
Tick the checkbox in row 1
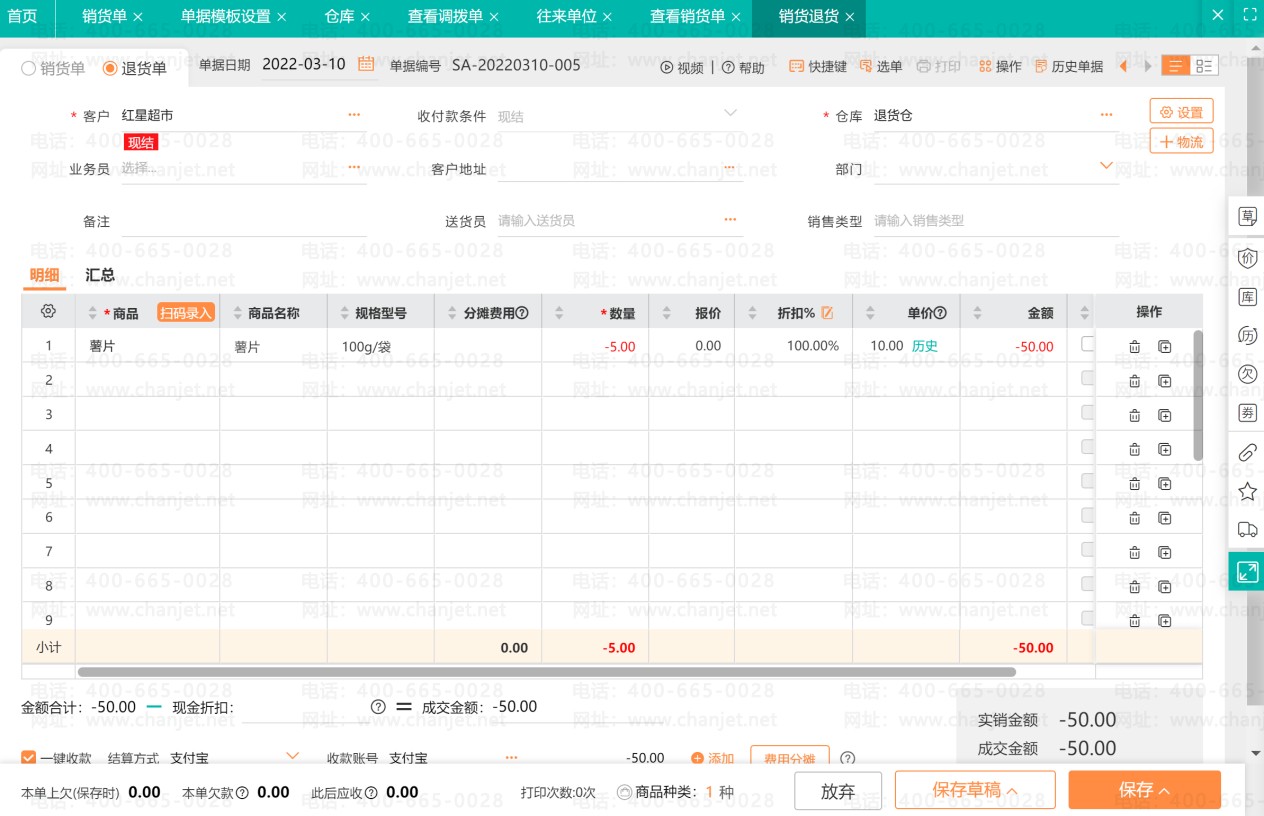pyautogui.click(x=1088, y=344)
